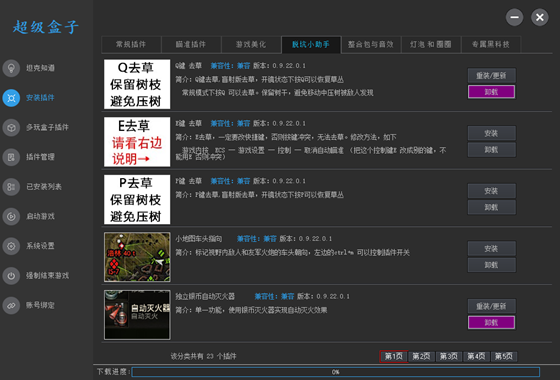Image resolution: width=560 pixels, height=380 pixels.
Task: Go to 第3页
Action: click(x=449, y=356)
